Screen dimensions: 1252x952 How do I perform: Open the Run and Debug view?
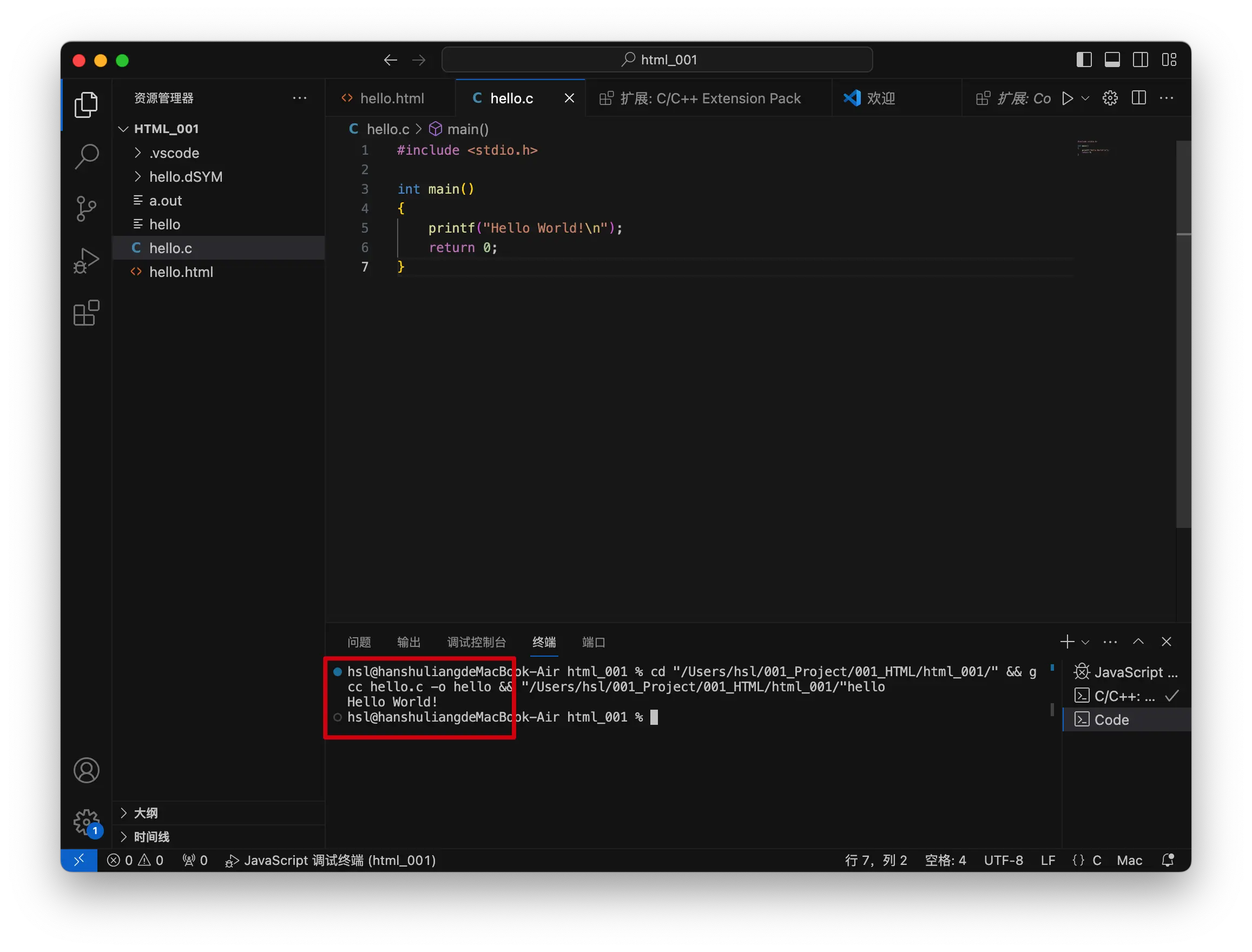pyautogui.click(x=86, y=261)
